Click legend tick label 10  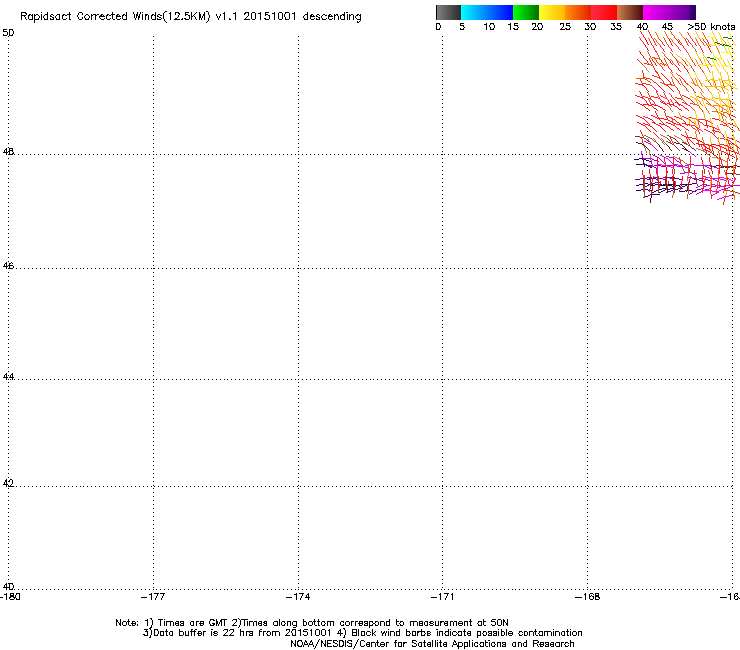pos(489,27)
